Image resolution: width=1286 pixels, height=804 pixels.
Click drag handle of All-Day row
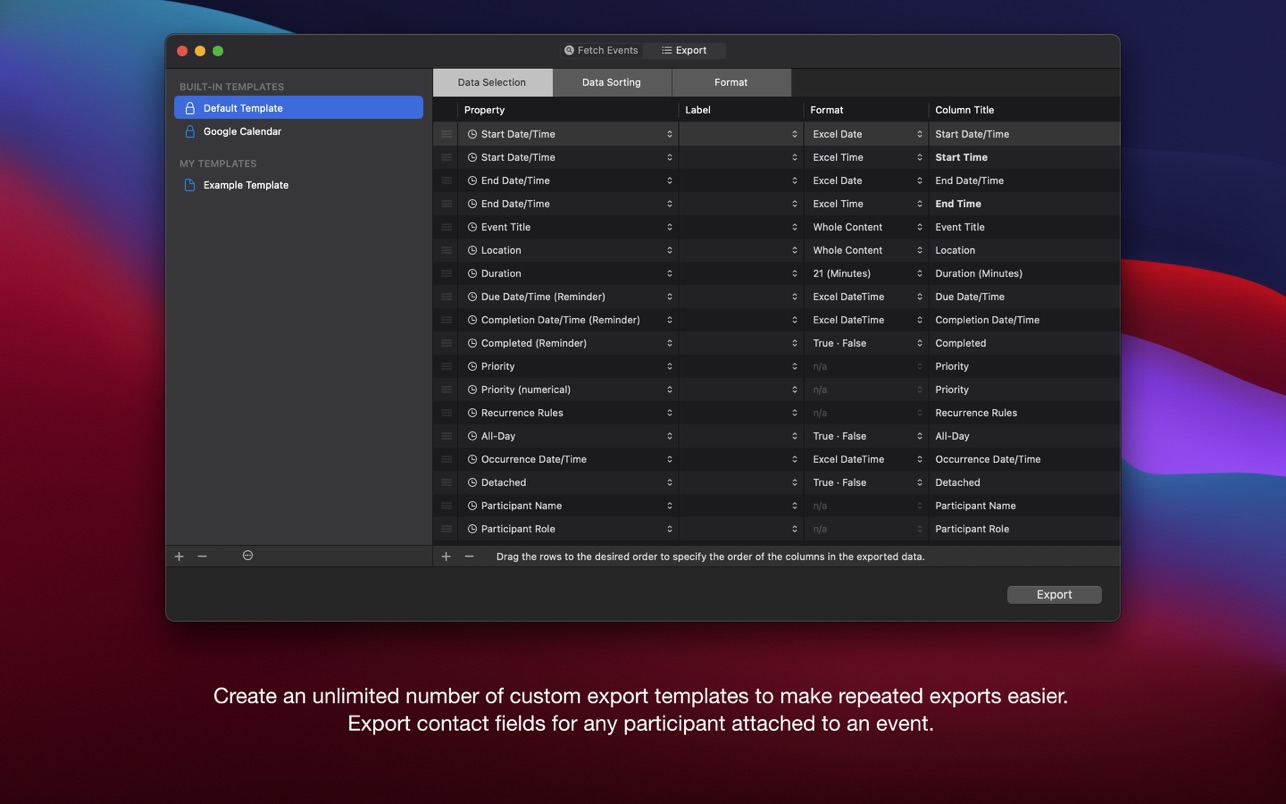coord(446,436)
